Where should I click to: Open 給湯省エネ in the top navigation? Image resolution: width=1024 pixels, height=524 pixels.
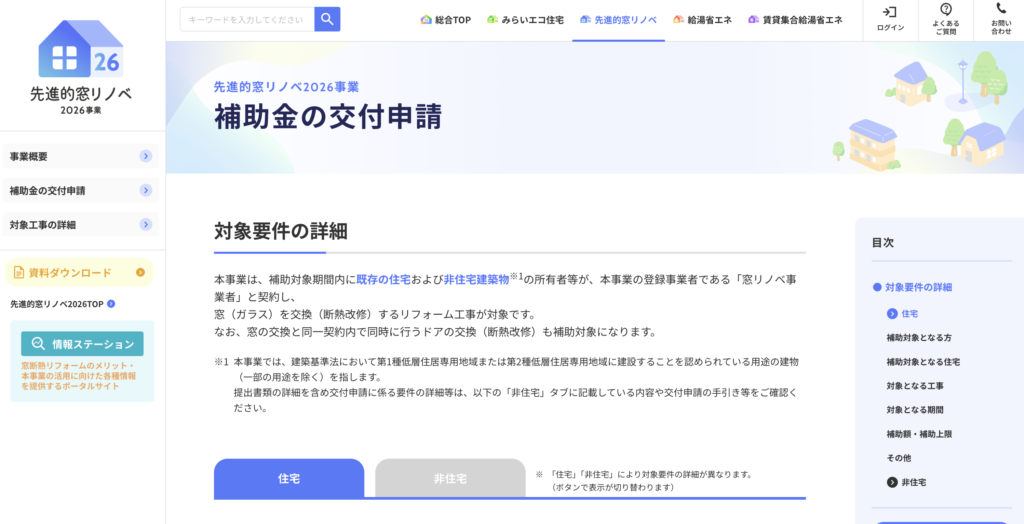coord(703,20)
